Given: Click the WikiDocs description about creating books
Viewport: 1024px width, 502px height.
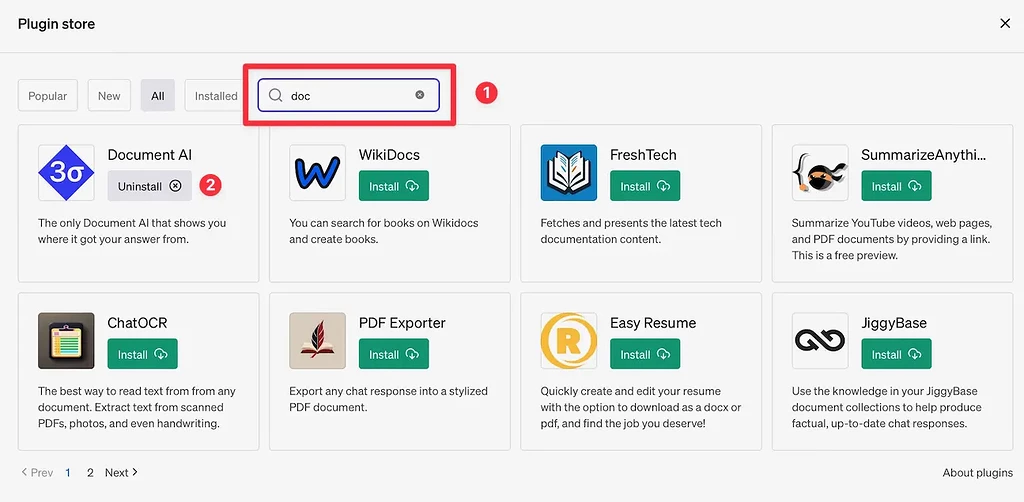Looking at the screenshot, I should [384, 231].
